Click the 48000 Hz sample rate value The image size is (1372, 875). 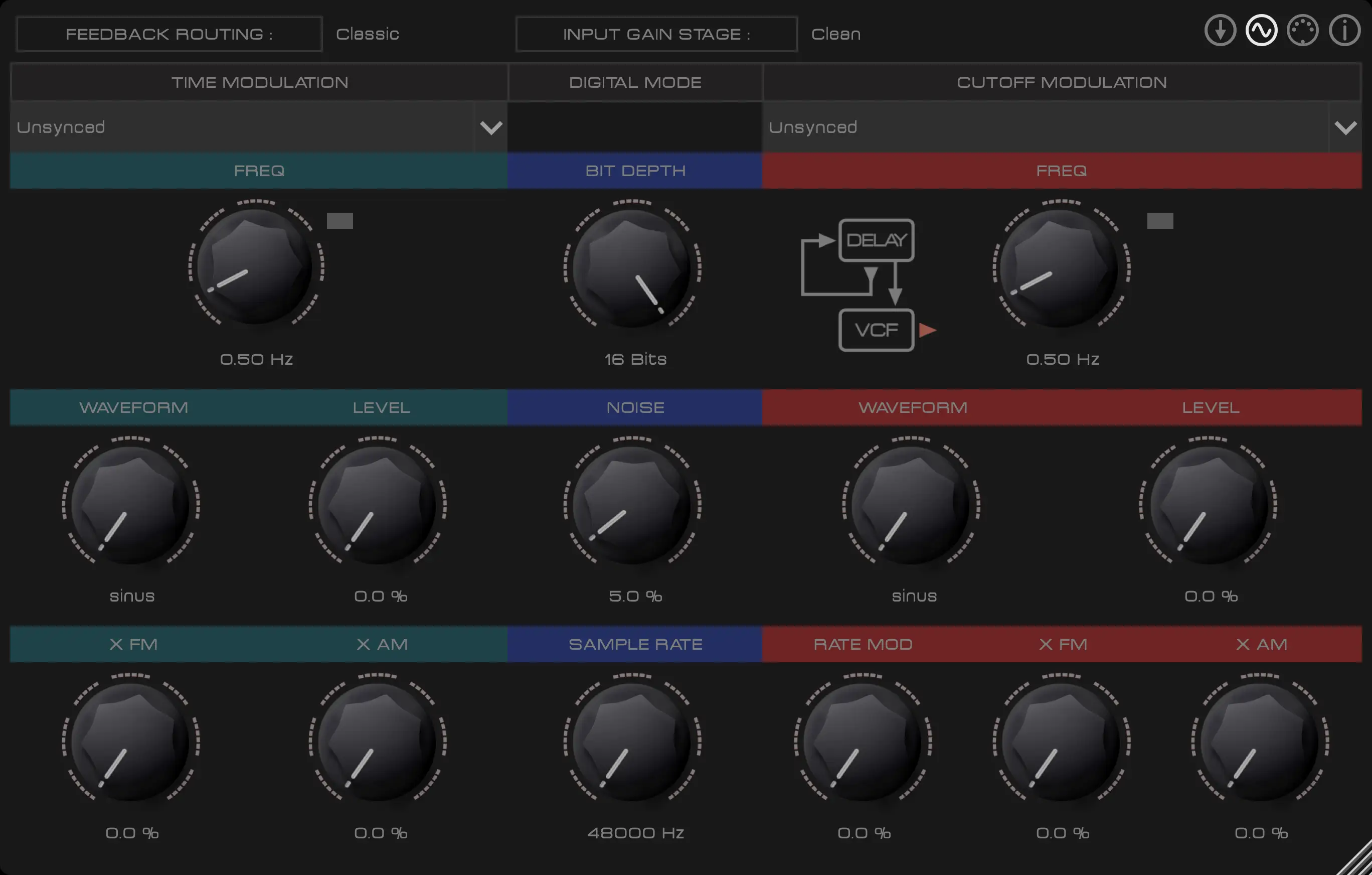(x=635, y=833)
